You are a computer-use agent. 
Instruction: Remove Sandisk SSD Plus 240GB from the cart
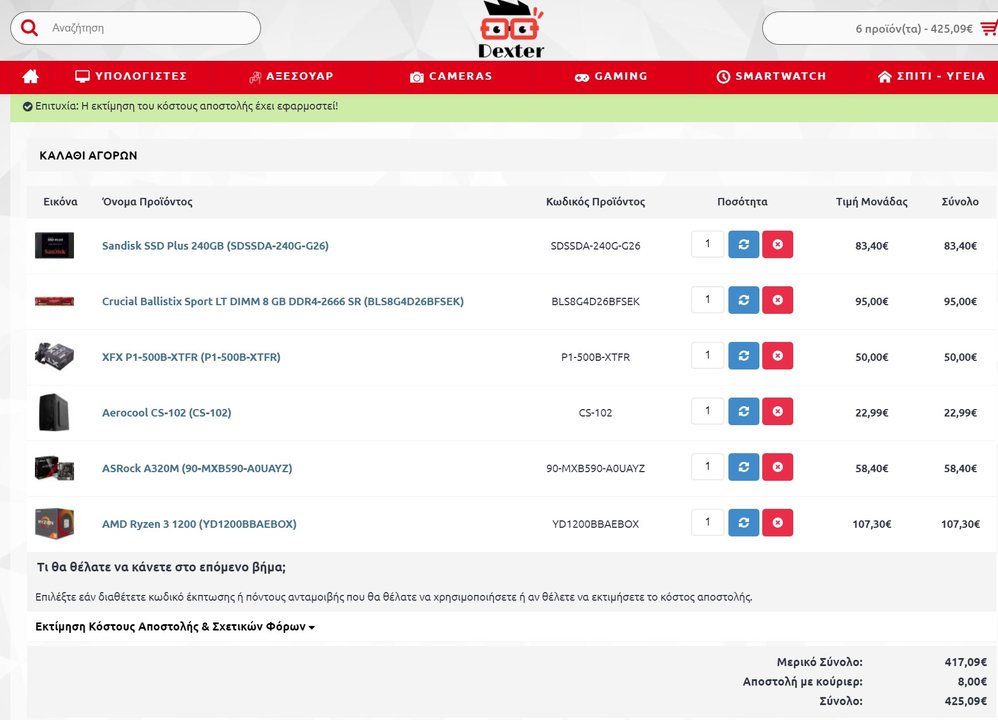(x=778, y=244)
